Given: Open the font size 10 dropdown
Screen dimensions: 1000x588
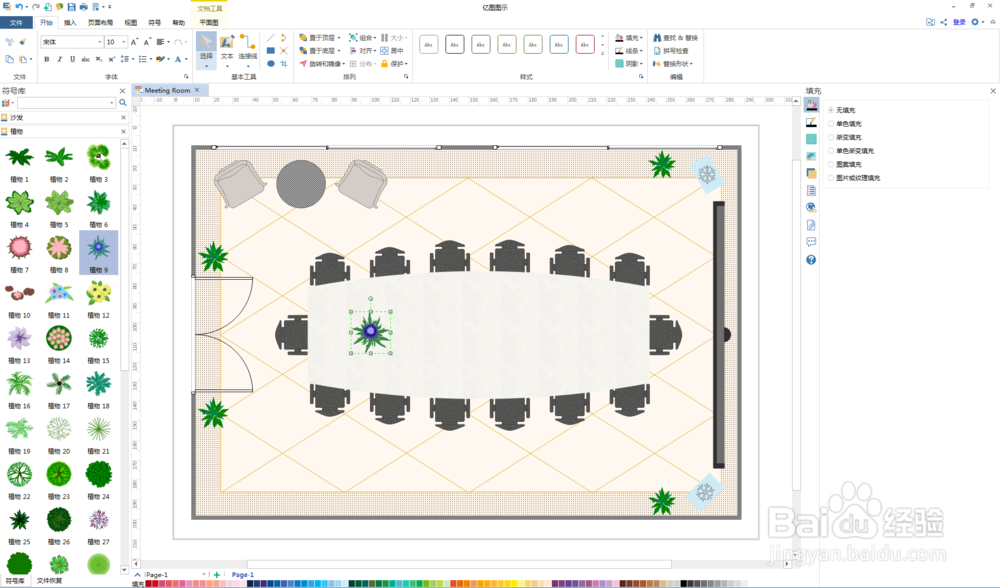Looking at the screenshot, I should pyautogui.click(x=123, y=41).
